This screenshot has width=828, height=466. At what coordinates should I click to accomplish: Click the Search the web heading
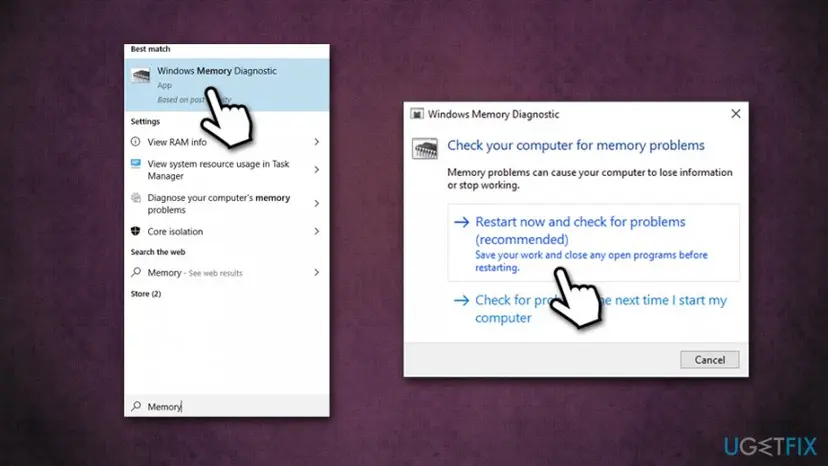coord(158,252)
